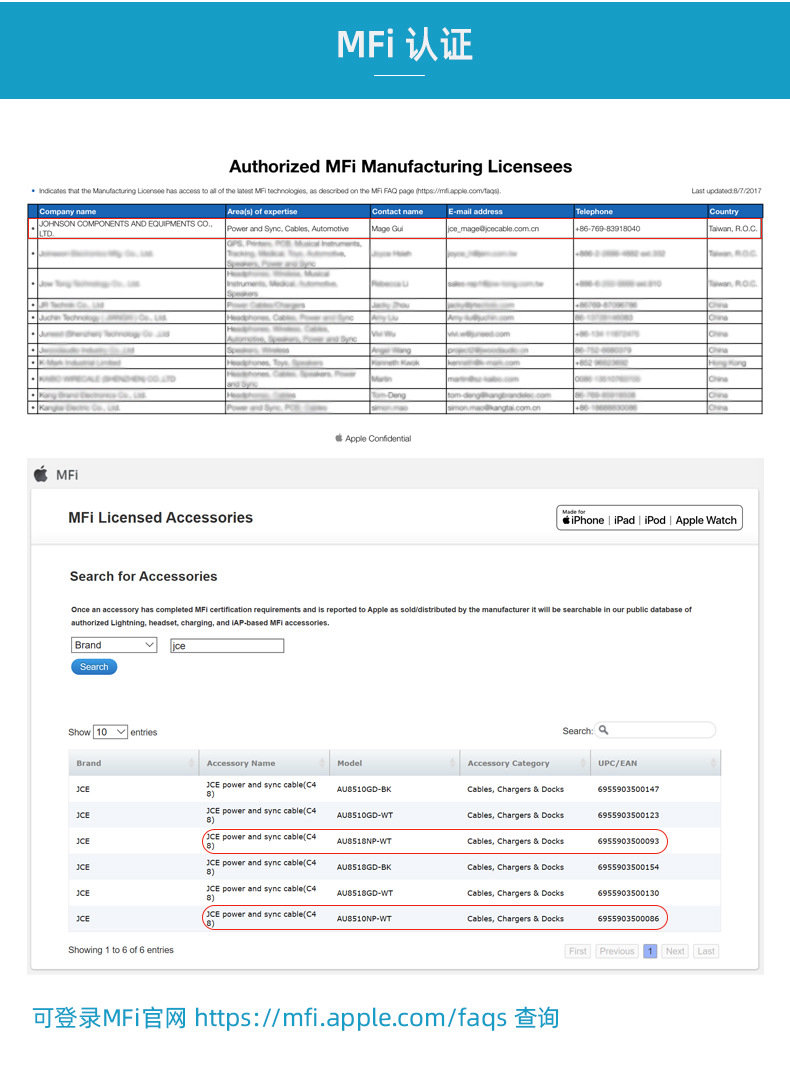This screenshot has width=790, height=1082.
Task: Click the Showing 1 to 6 of 6 entries text
Action: [x=121, y=950]
